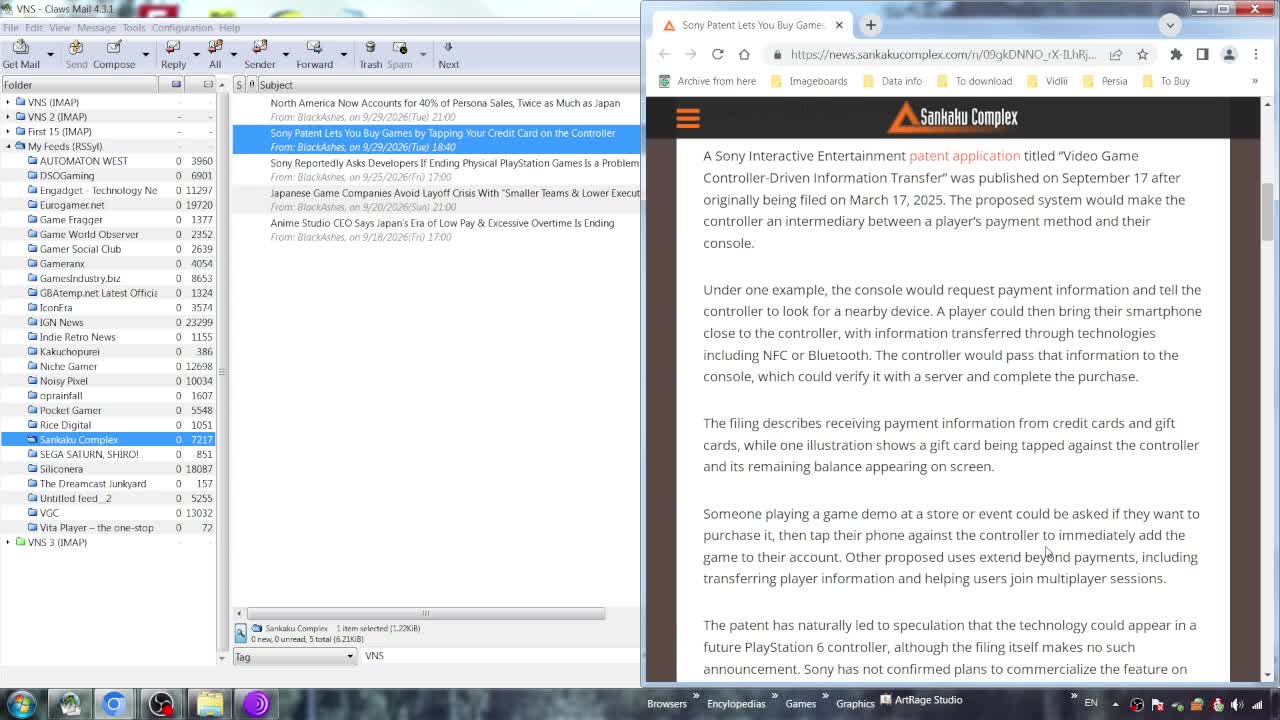Click the browser side panel icon

coord(1202,54)
